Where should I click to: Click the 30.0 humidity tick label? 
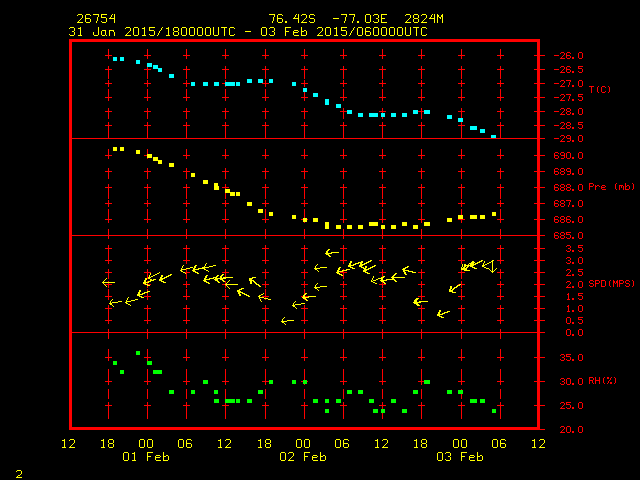click(571, 382)
